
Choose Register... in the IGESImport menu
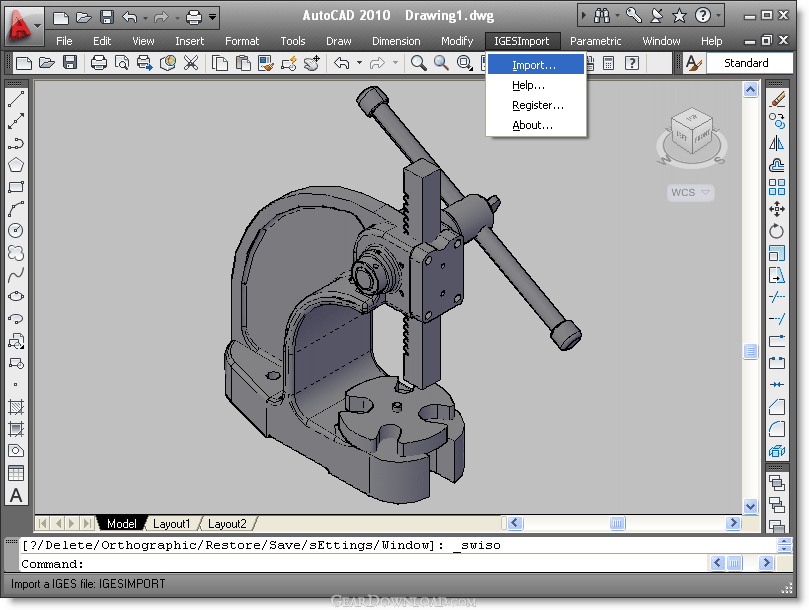(536, 105)
